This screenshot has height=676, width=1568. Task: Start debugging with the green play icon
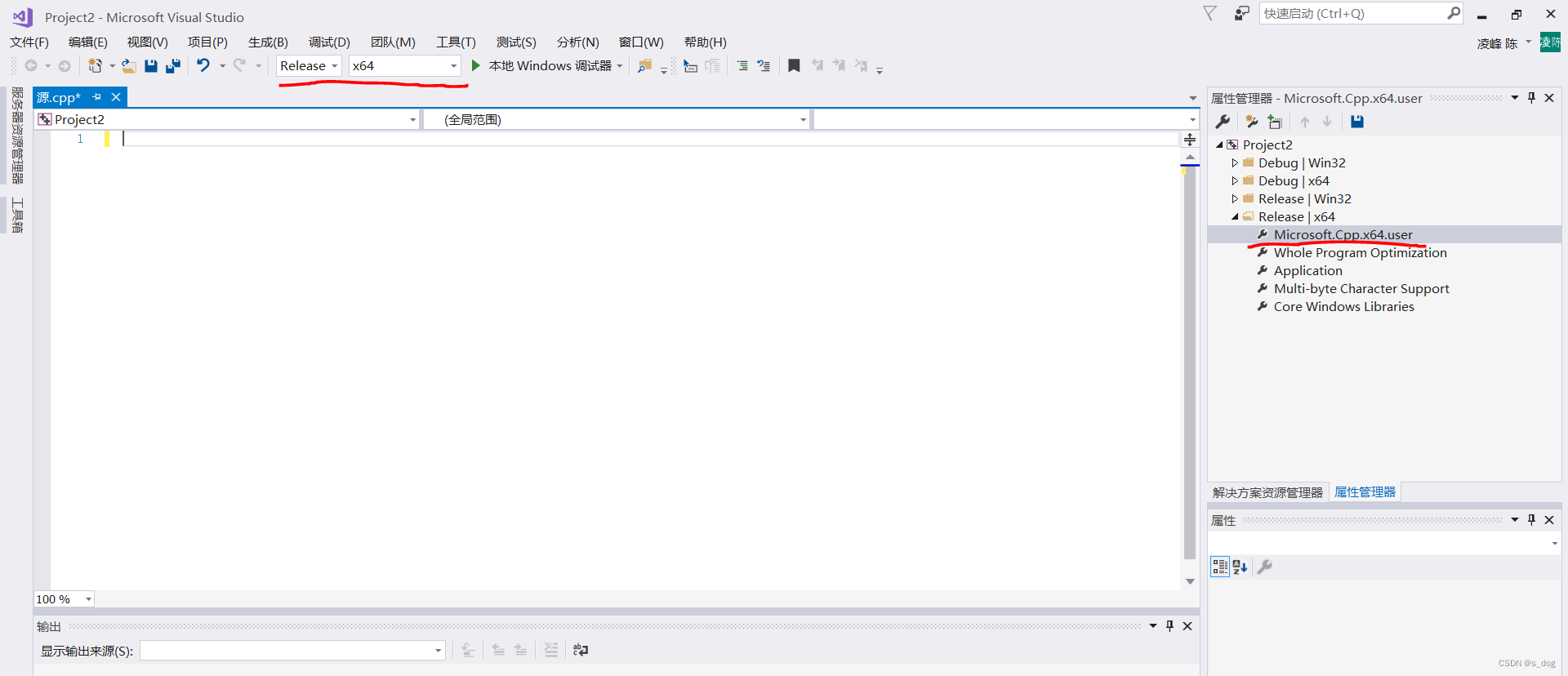pos(475,65)
